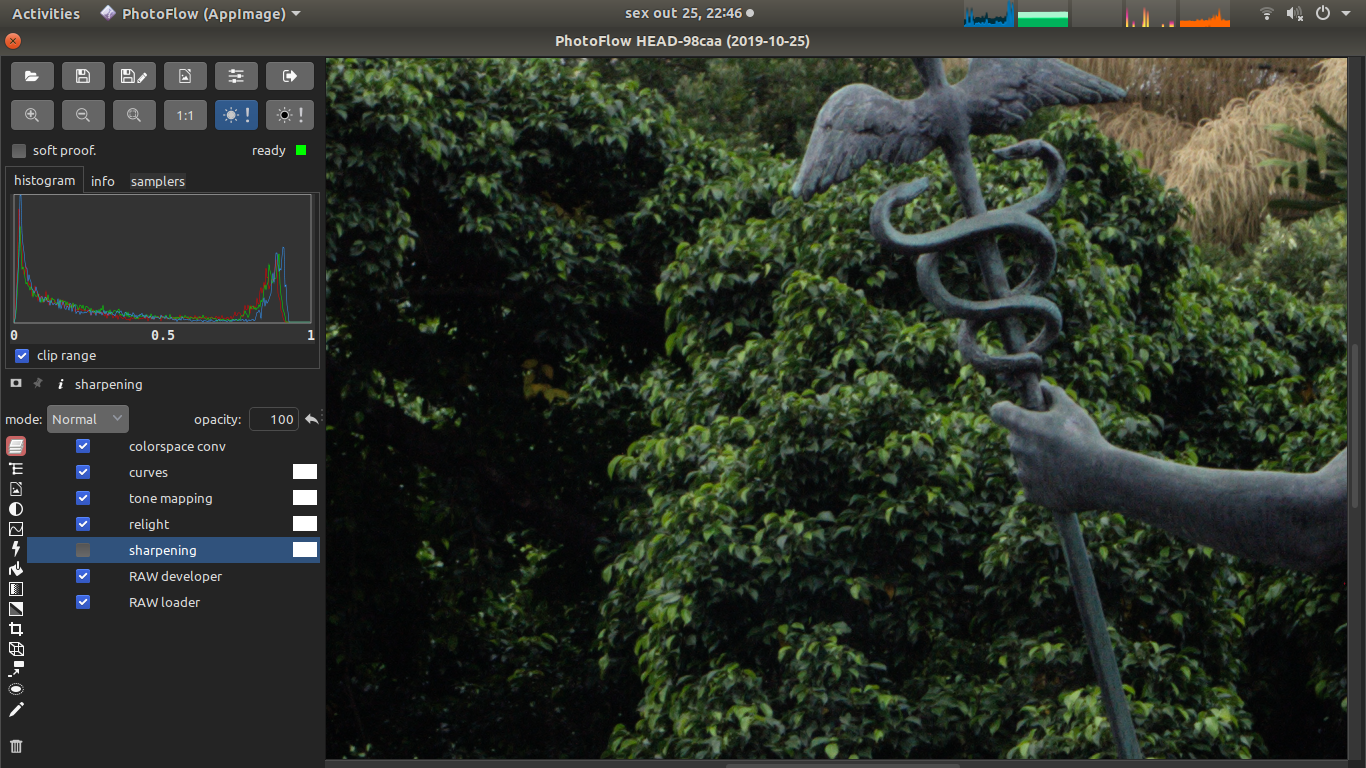
Task: Open preset sliders settings icon
Action: (x=236, y=76)
